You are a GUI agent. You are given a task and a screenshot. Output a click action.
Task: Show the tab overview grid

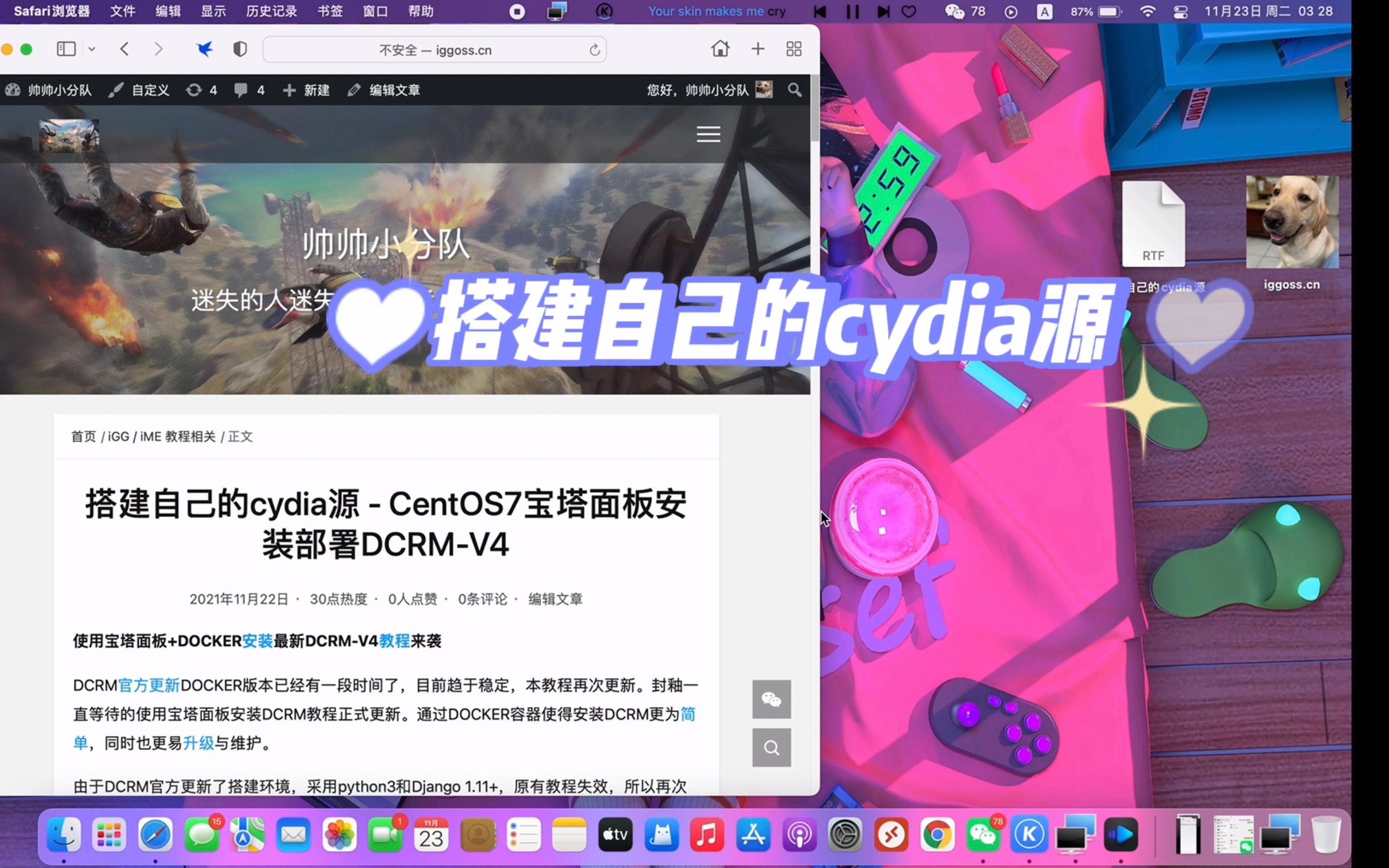point(794,49)
